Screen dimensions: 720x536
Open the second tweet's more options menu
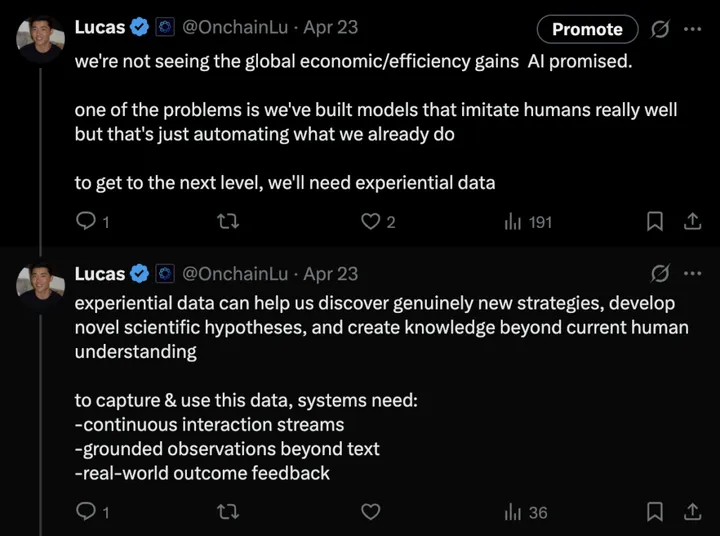point(692,273)
